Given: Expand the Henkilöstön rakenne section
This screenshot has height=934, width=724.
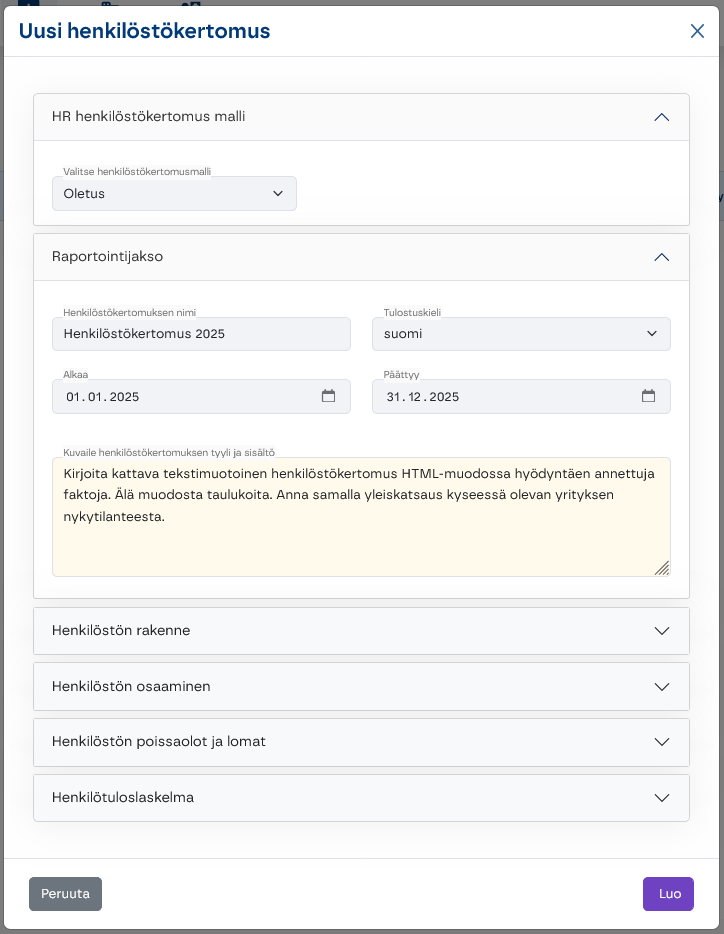Looking at the screenshot, I should 661,631.
